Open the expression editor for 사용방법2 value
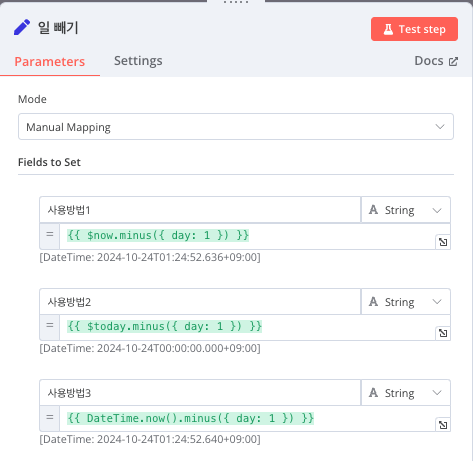 point(443,333)
